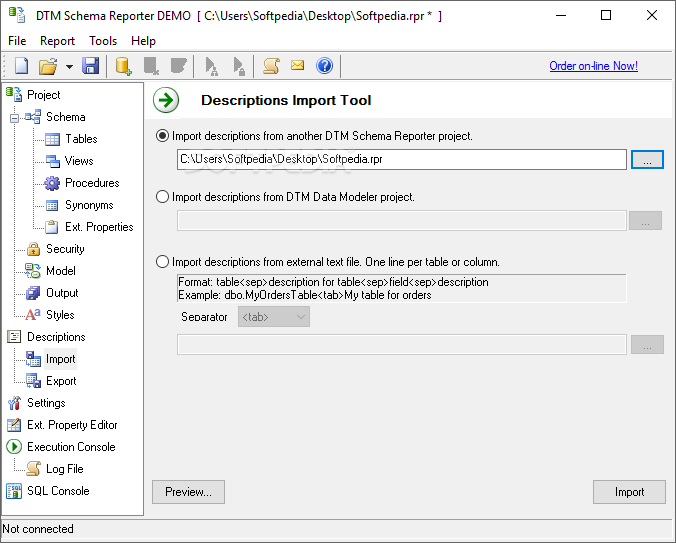Click the Descriptions tree icon

pyautogui.click(x=14, y=337)
